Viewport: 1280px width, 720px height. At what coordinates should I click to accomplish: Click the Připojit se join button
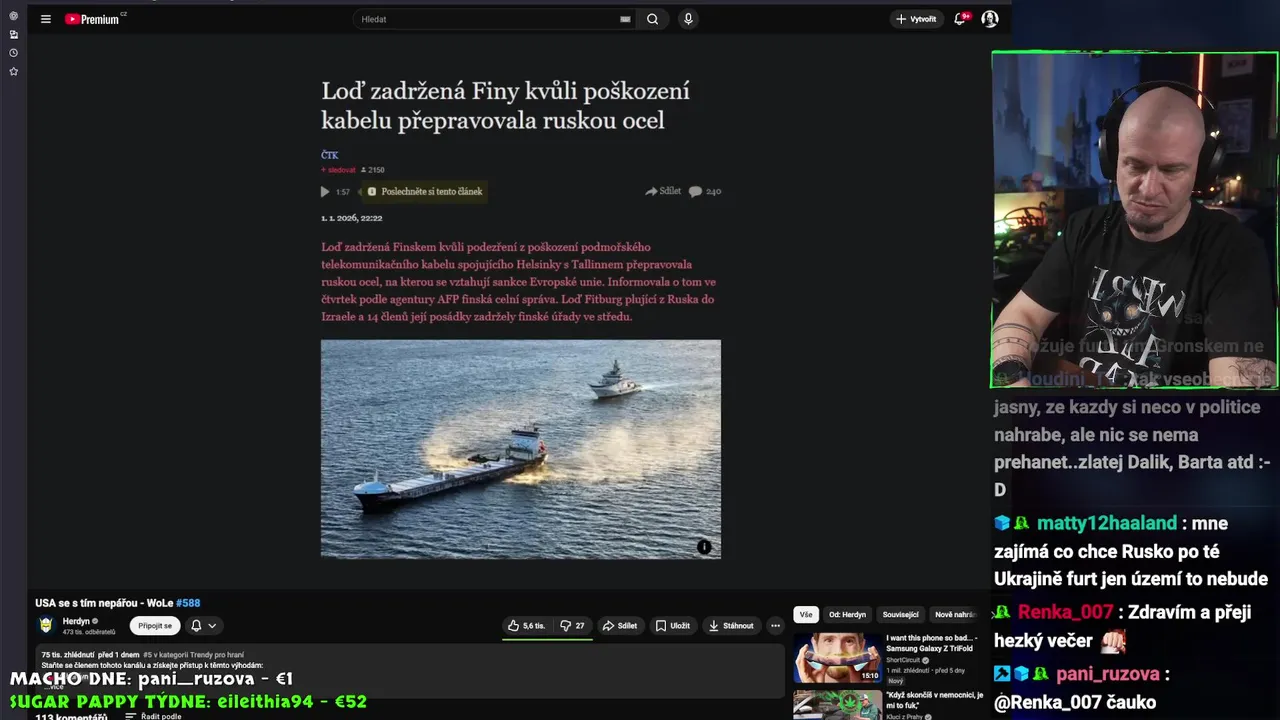coord(155,626)
